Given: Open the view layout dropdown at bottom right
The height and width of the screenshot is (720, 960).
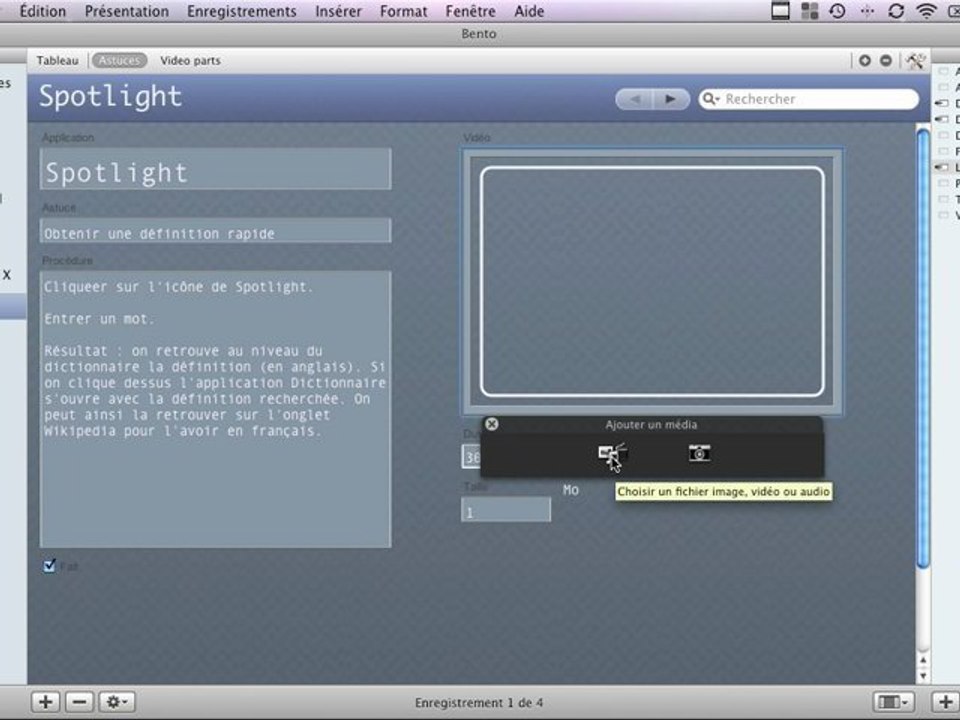Looking at the screenshot, I should 893,702.
